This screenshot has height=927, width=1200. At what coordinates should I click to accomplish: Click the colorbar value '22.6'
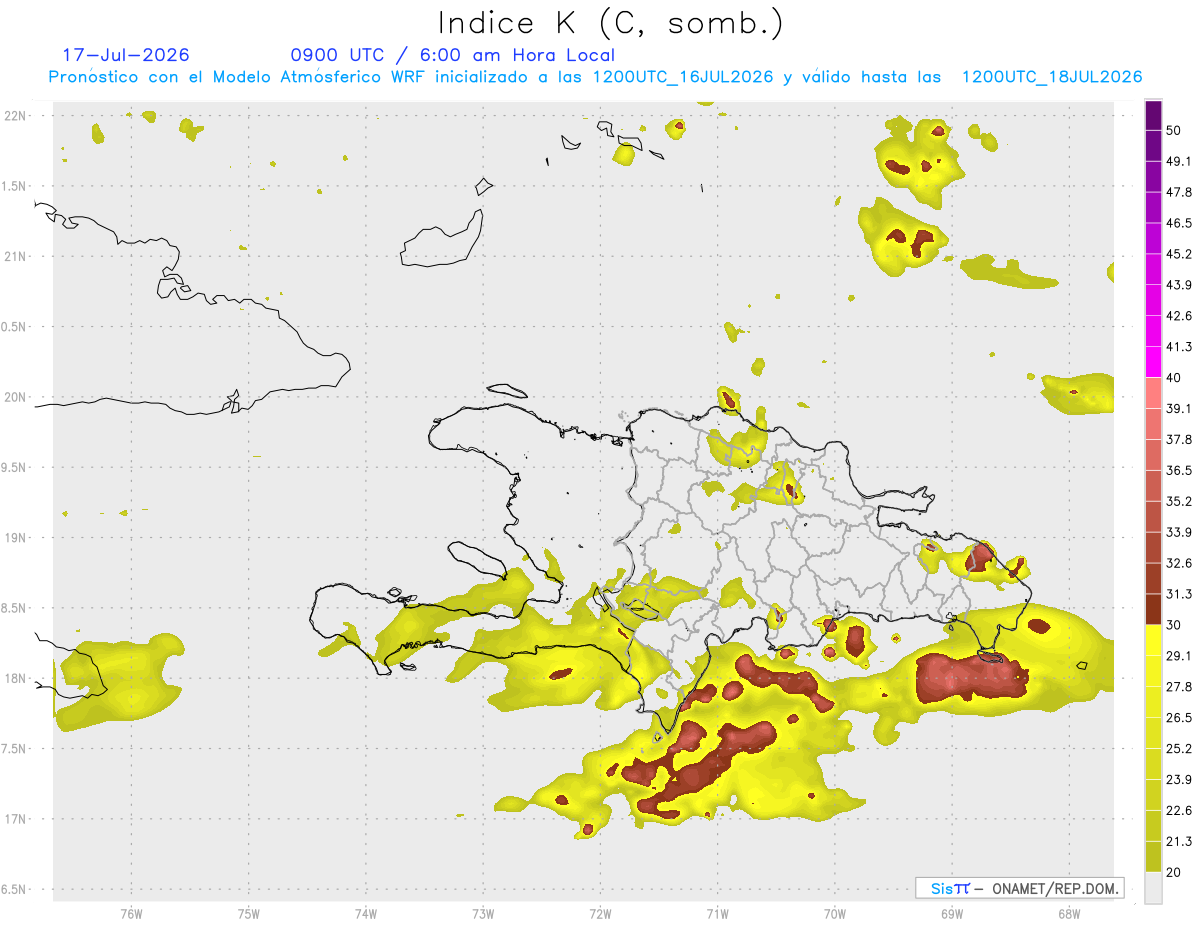(x=1179, y=811)
